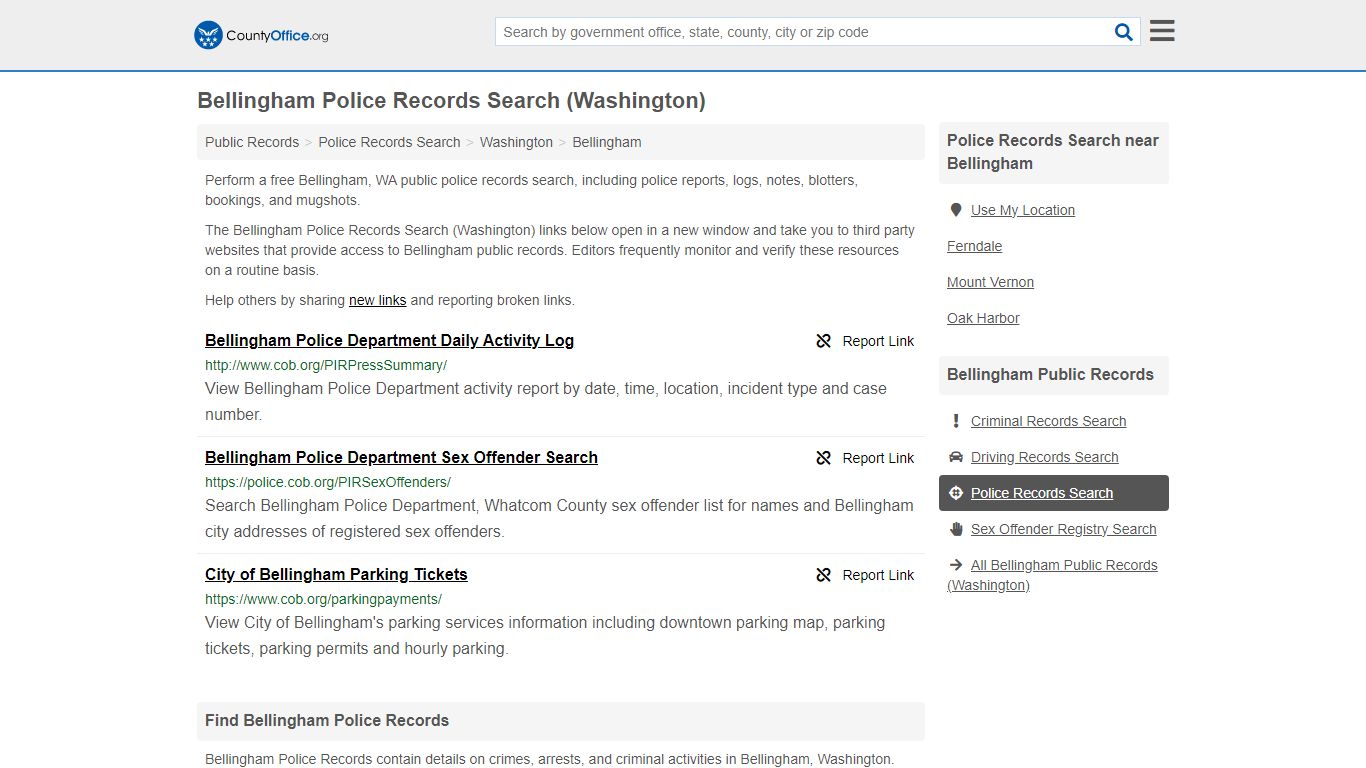Open Bellingham Police Department Daily Activity Log

389,340
